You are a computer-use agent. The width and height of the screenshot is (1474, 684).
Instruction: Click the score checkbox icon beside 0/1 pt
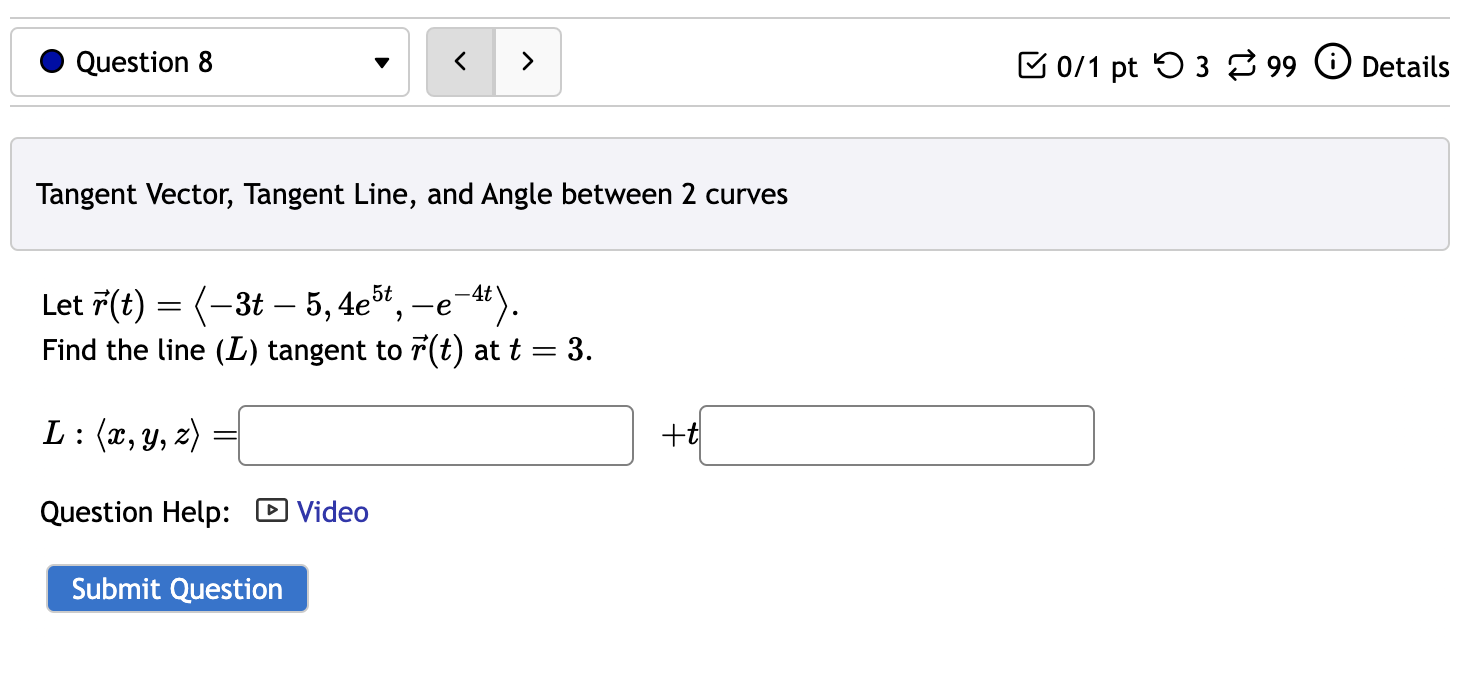(1034, 65)
